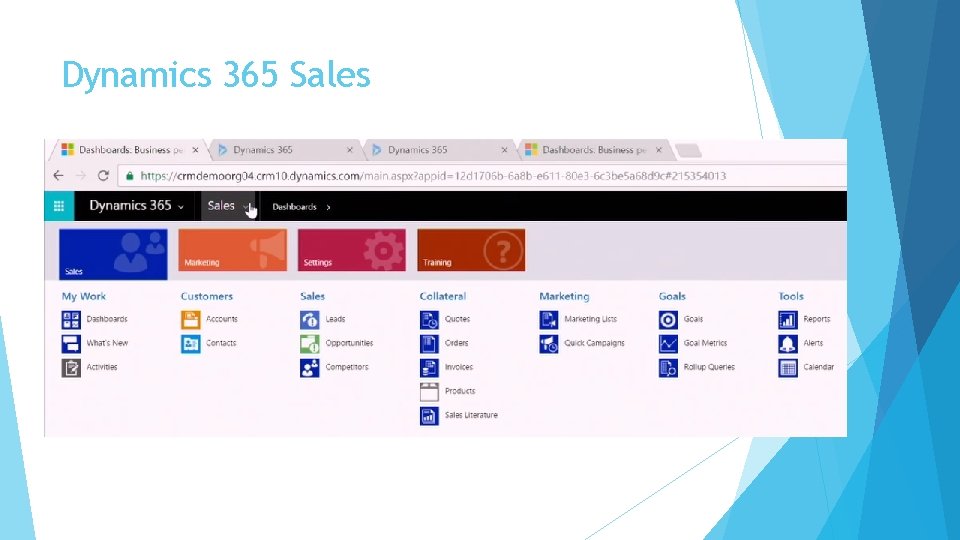The image size is (960, 540).
Task: Select the Training tile
Action: 471,250
